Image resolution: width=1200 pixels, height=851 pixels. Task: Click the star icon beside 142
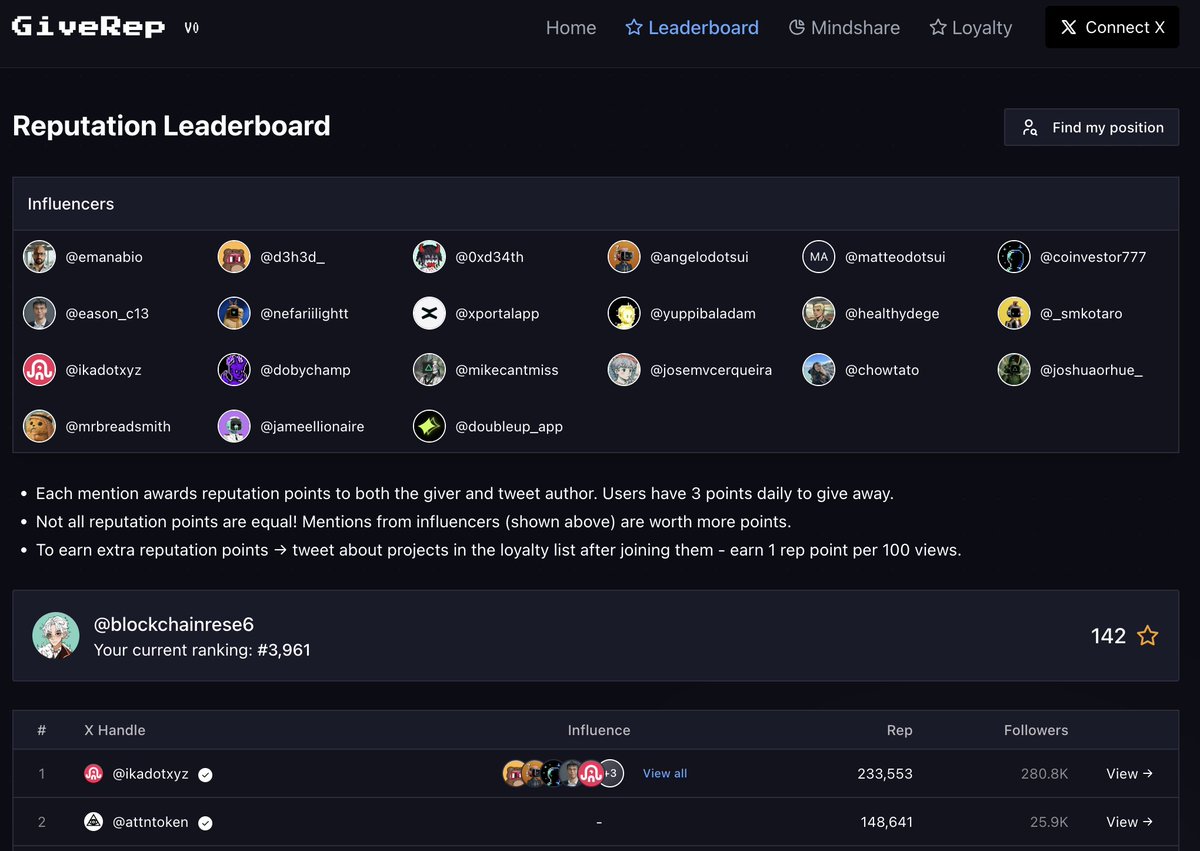(x=1148, y=636)
